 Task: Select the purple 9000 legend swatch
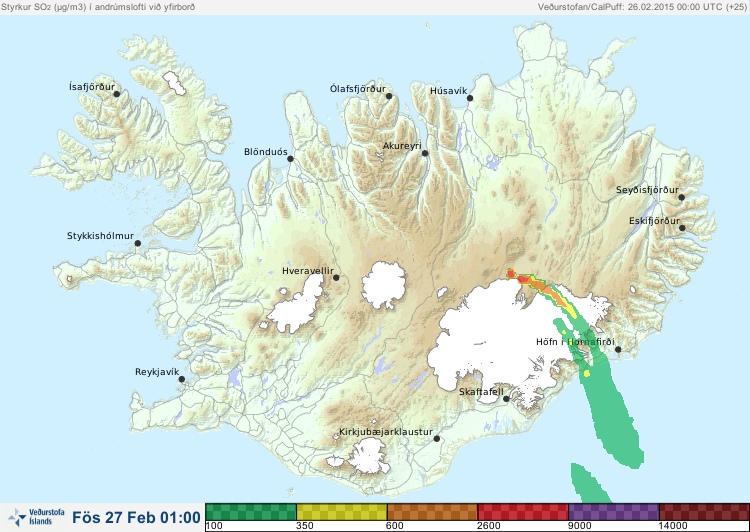click(x=614, y=511)
